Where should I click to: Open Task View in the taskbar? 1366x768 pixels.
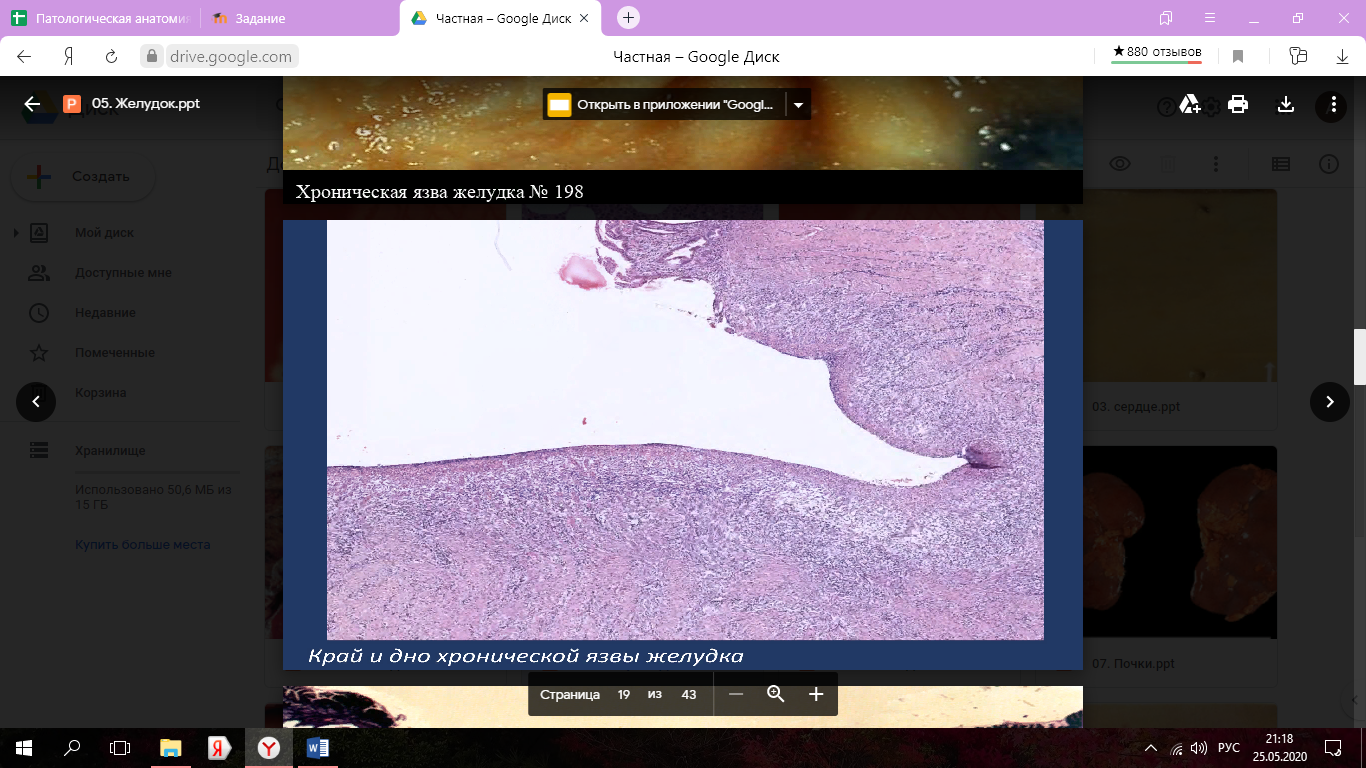[120, 748]
